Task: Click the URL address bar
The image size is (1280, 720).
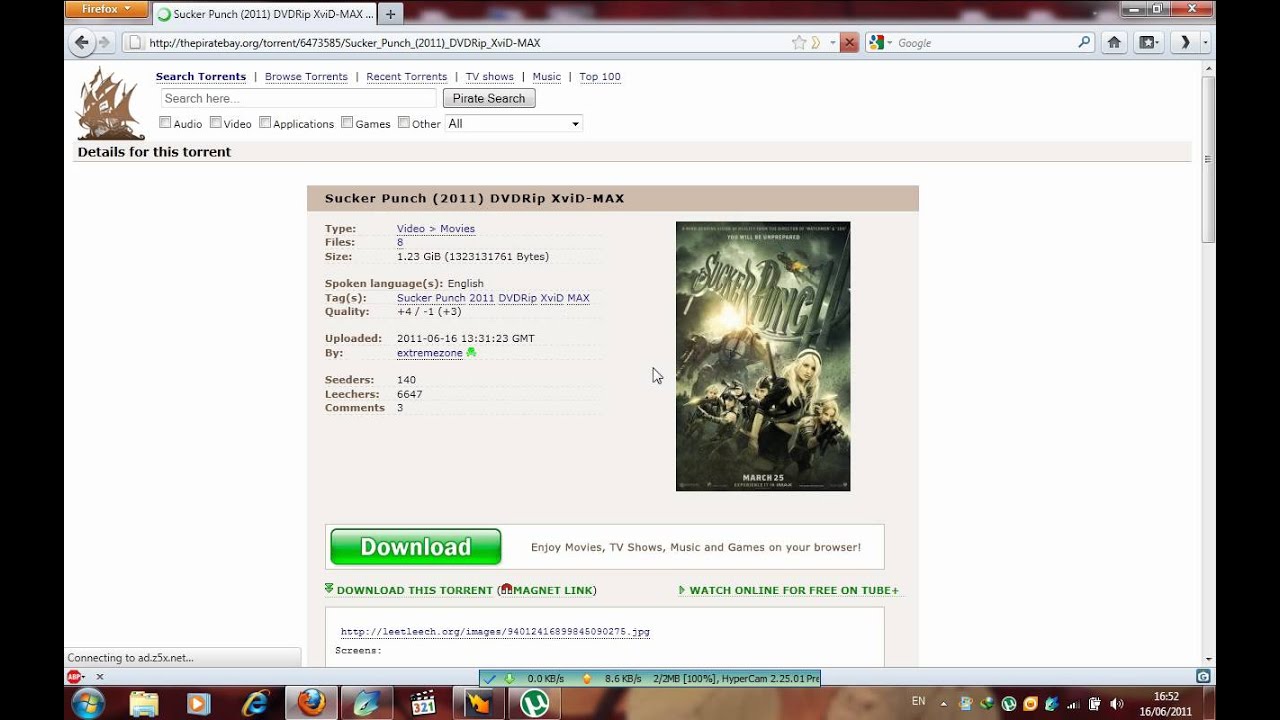Action: 465,43
